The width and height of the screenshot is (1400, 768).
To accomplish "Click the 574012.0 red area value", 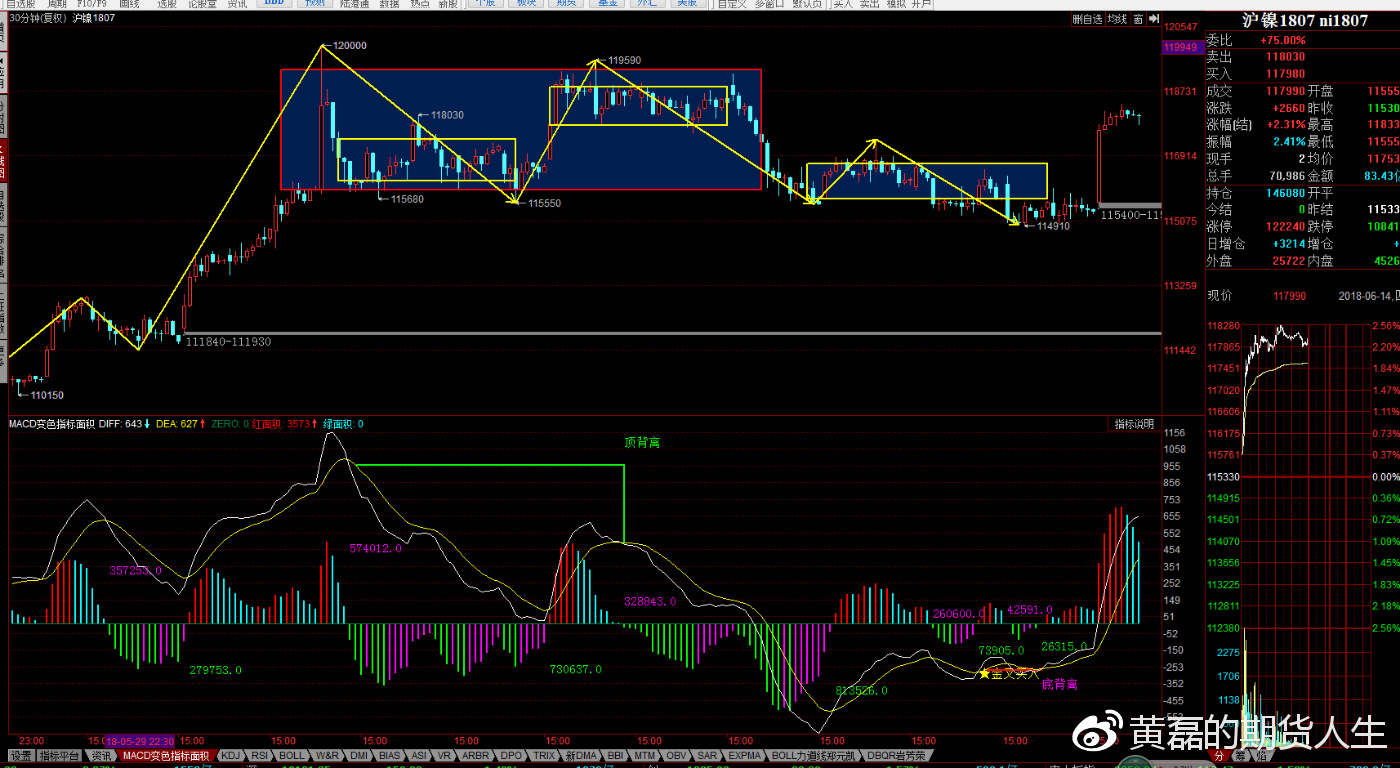I will [375, 548].
